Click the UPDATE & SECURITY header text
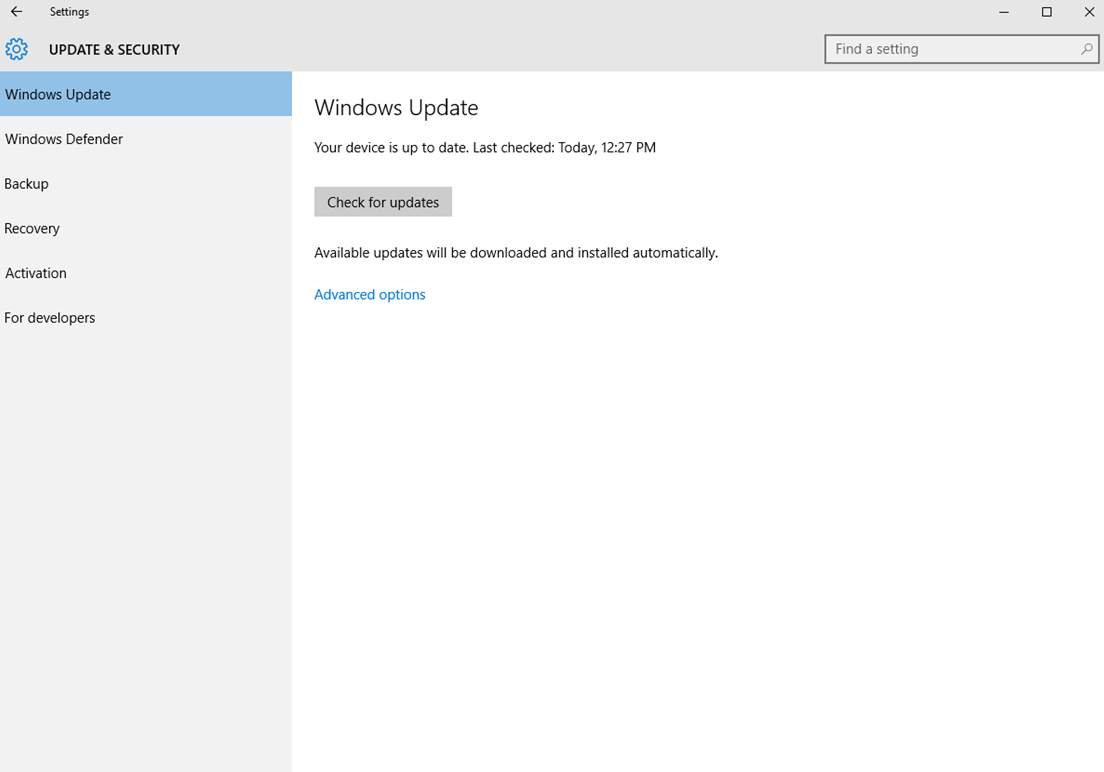Image resolution: width=1104 pixels, height=772 pixels. coord(114,49)
